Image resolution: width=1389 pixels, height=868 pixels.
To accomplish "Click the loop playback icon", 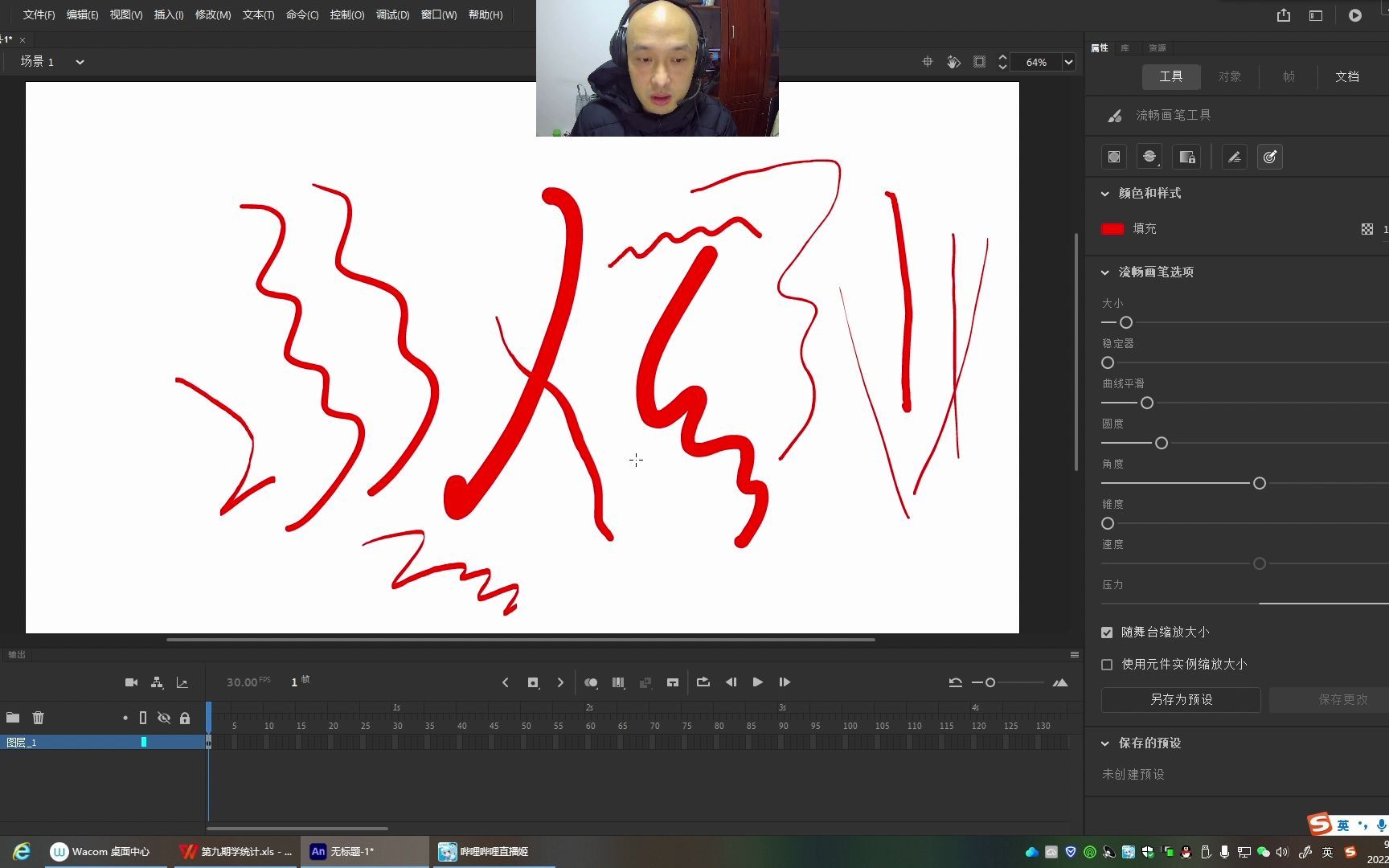I will (703, 682).
